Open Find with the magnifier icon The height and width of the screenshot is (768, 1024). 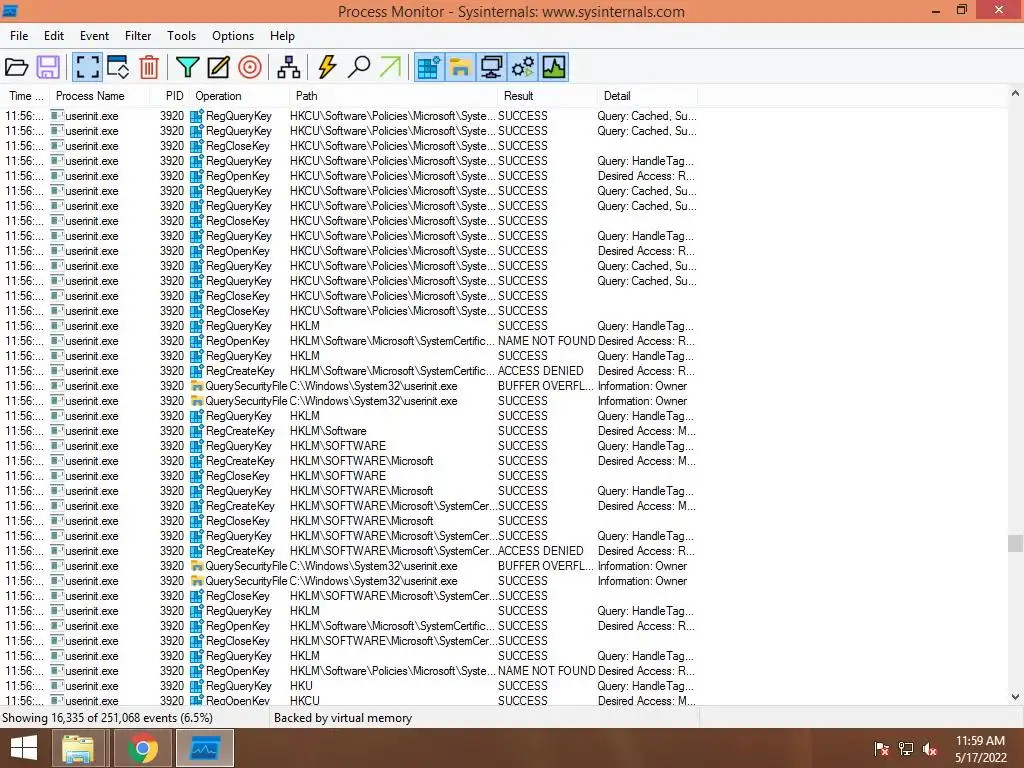tap(359, 67)
